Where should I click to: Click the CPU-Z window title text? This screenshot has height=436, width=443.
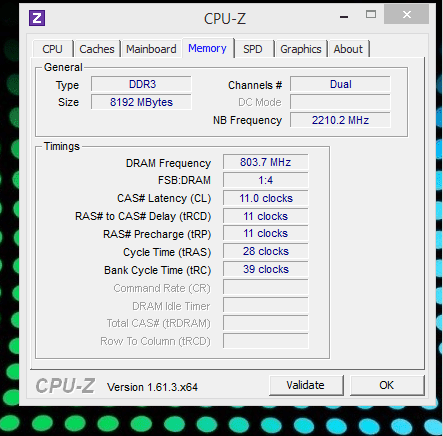(225, 19)
